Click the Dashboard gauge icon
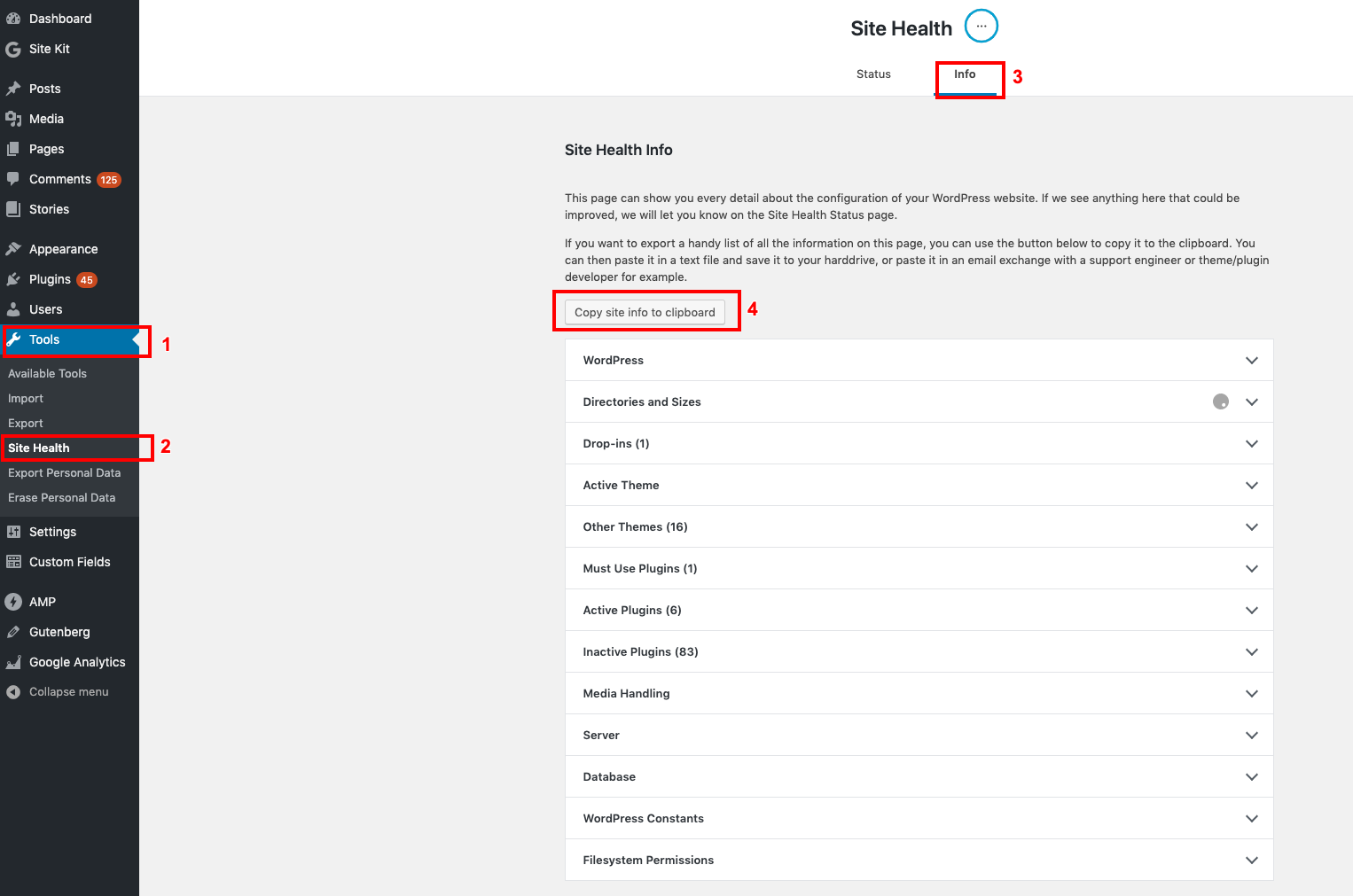This screenshot has width=1353, height=896. [13, 19]
